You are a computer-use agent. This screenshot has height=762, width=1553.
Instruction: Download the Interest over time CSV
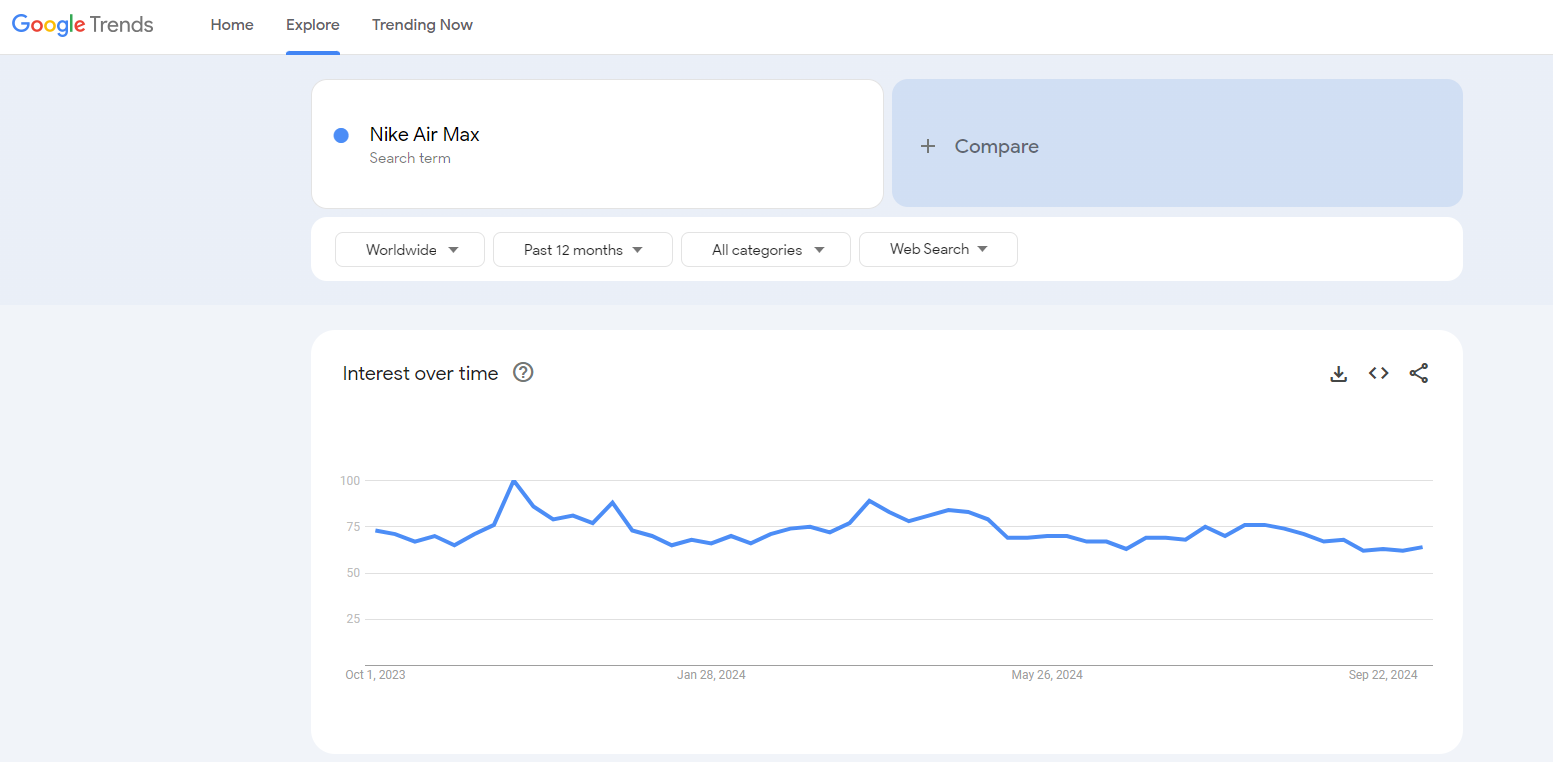pyautogui.click(x=1338, y=374)
